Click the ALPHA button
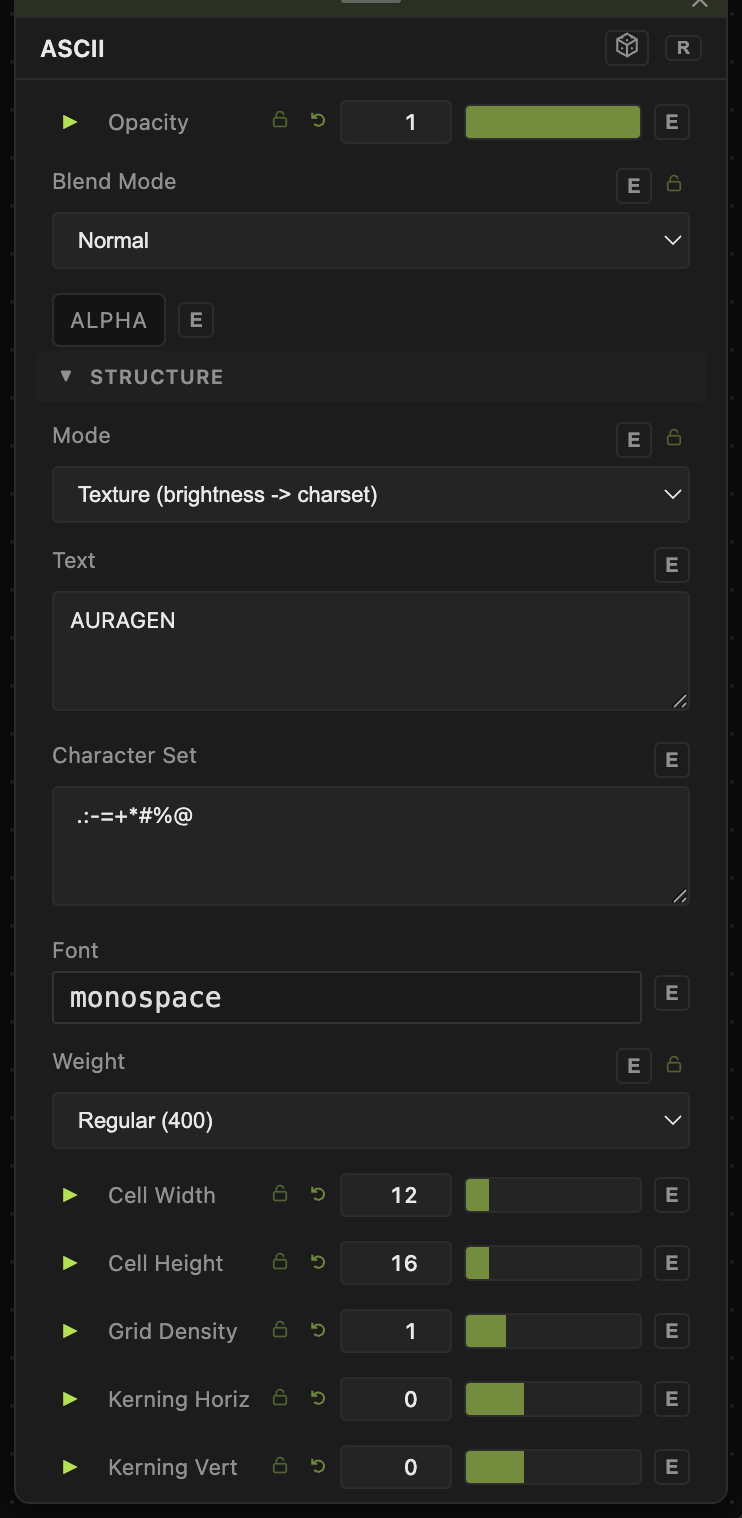The height and width of the screenshot is (1518, 742). pos(109,320)
